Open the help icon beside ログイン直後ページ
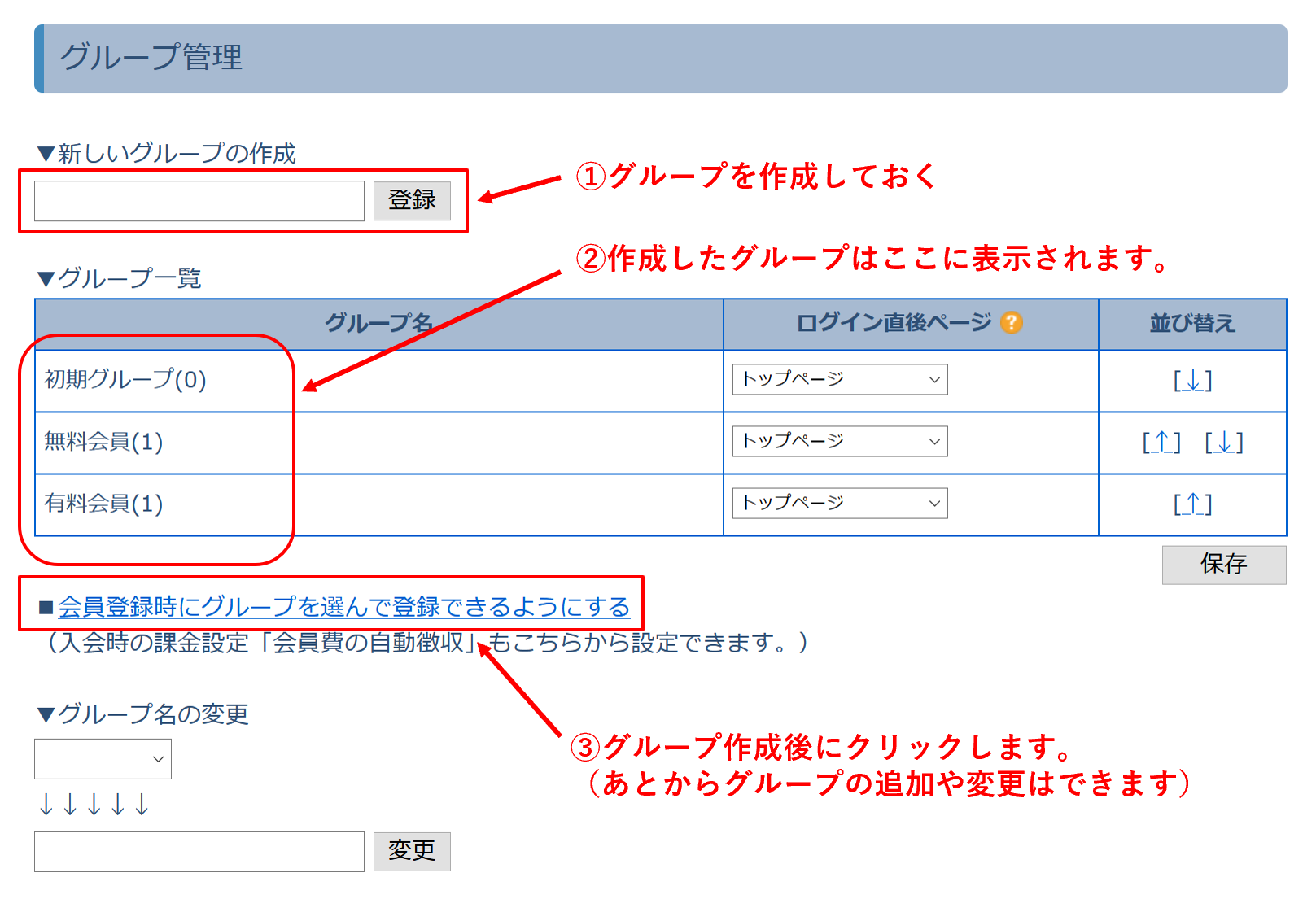The width and height of the screenshot is (1316, 899). click(x=1011, y=323)
